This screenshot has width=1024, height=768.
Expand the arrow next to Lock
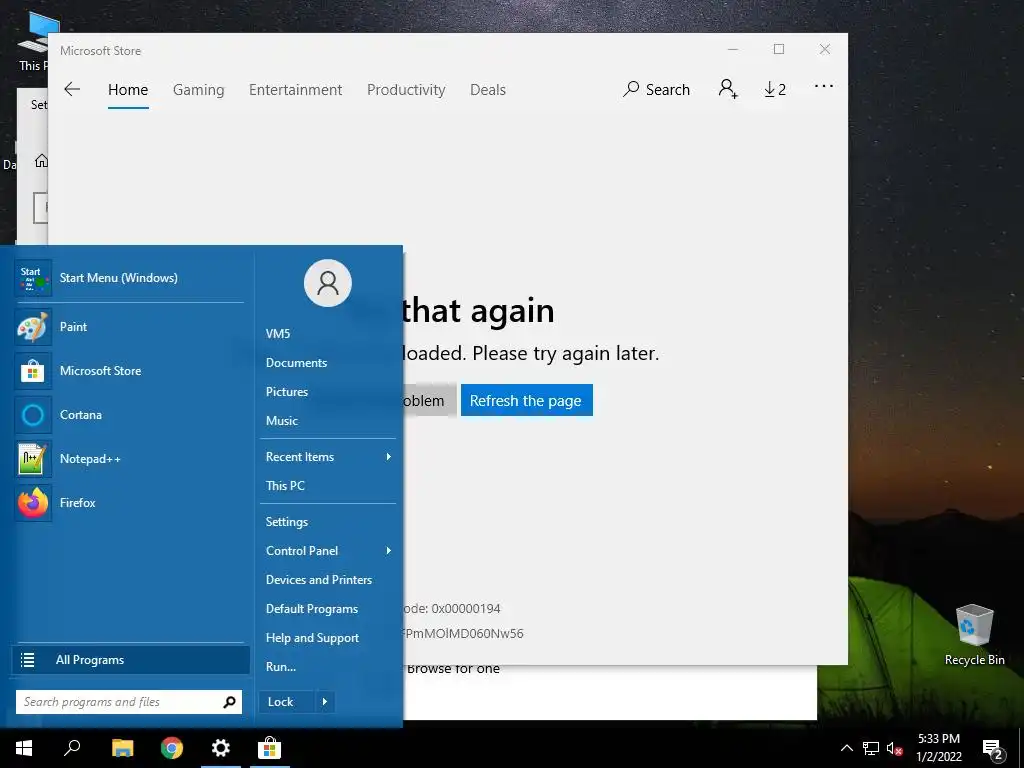pos(325,702)
